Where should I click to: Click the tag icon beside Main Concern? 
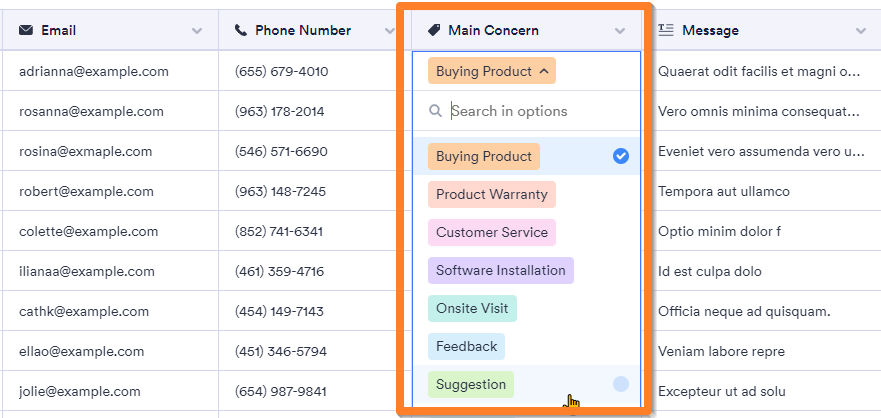click(434, 31)
